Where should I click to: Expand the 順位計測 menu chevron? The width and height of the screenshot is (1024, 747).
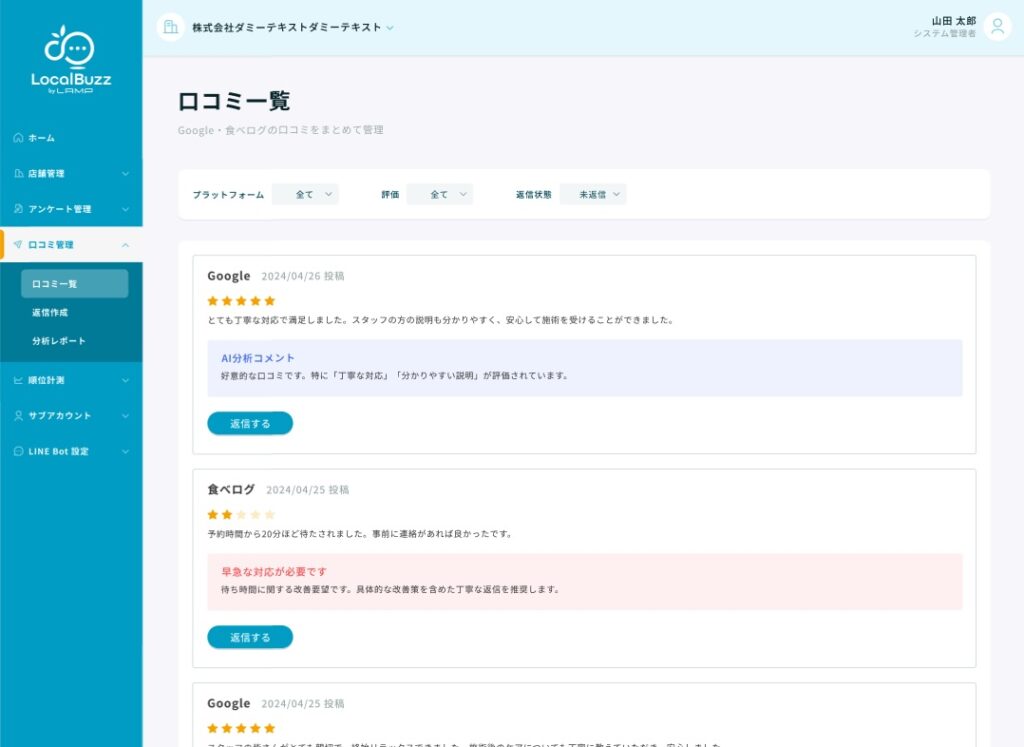pyautogui.click(x=125, y=380)
